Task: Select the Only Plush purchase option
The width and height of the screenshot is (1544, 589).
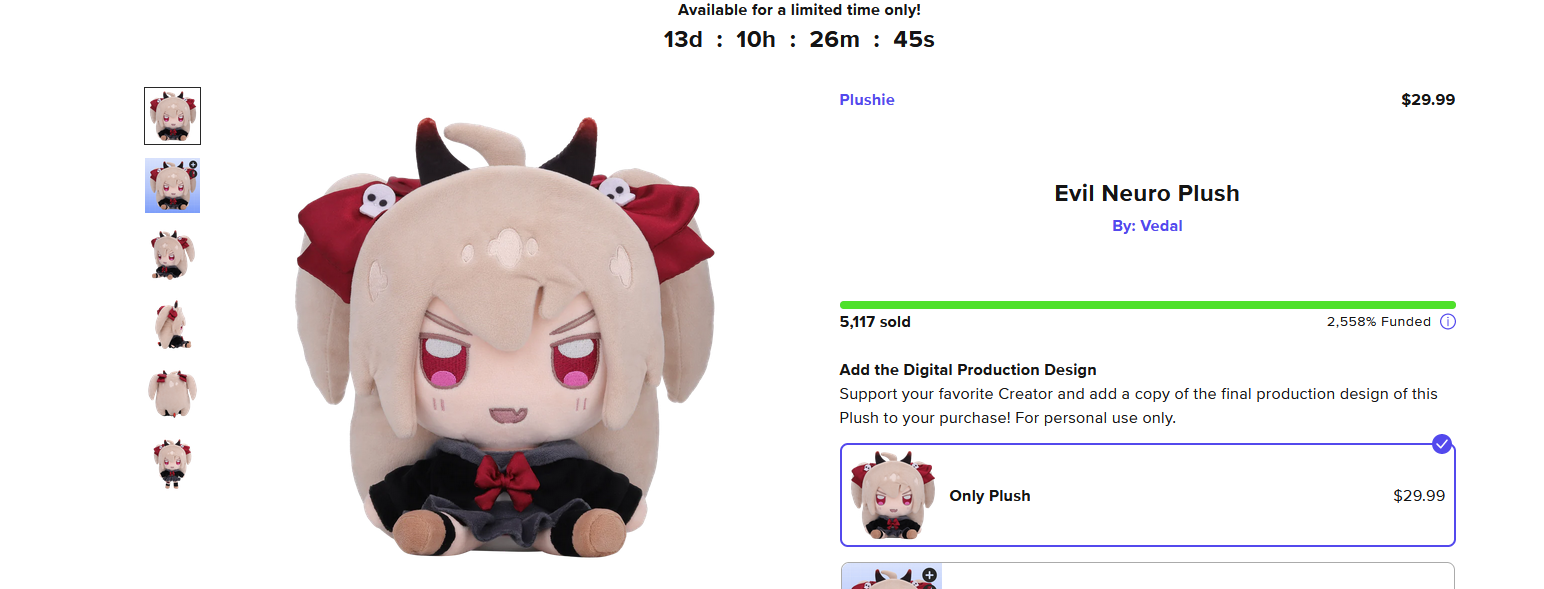Action: [x=1147, y=495]
